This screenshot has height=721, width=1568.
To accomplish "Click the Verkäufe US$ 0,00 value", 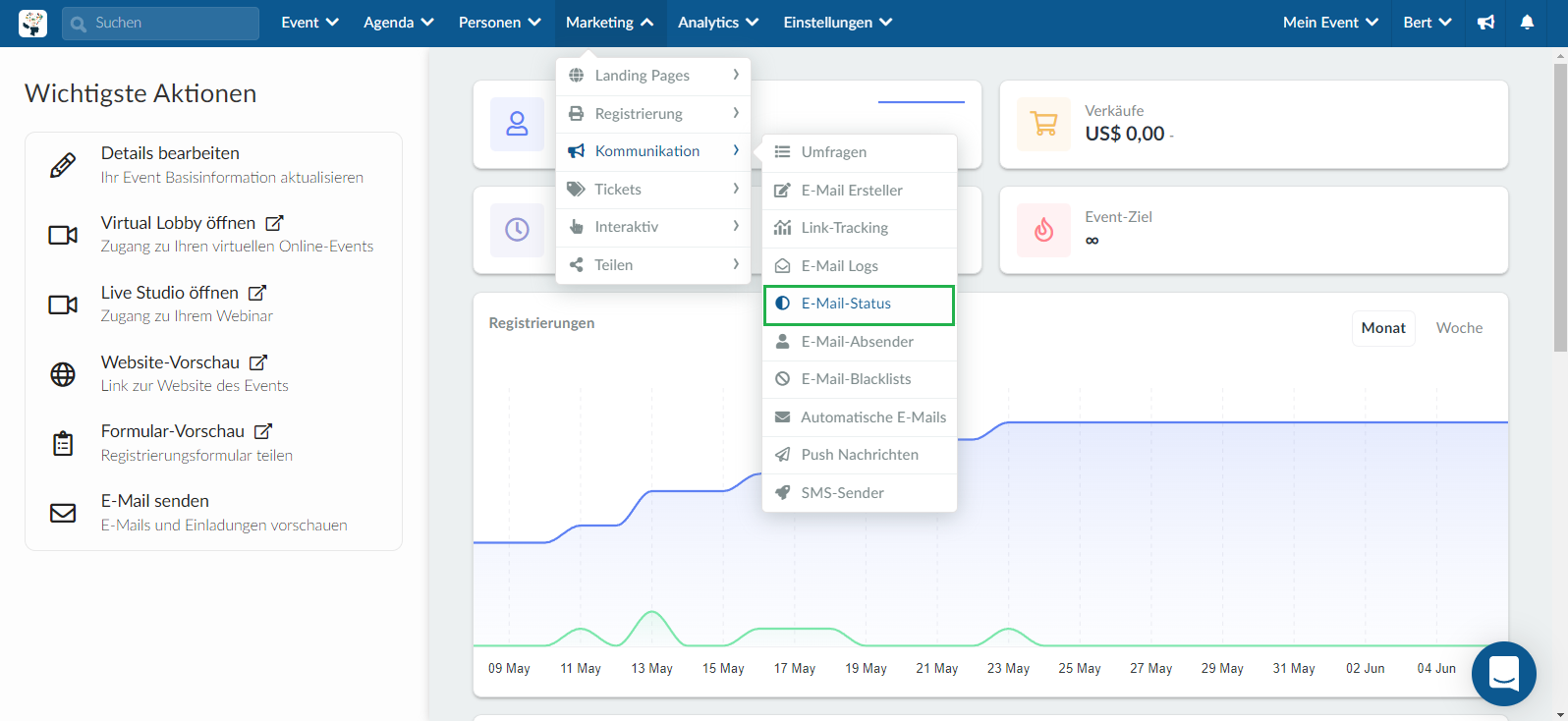I will pyautogui.click(x=1125, y=134).
